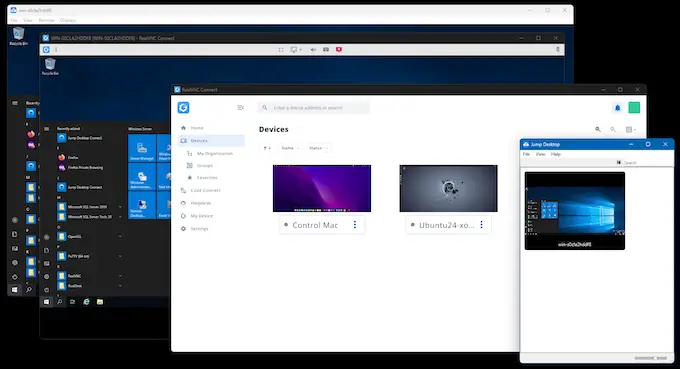
Task: Open the notifications bell in RealVNC Connect
Action: click(618, 108)
